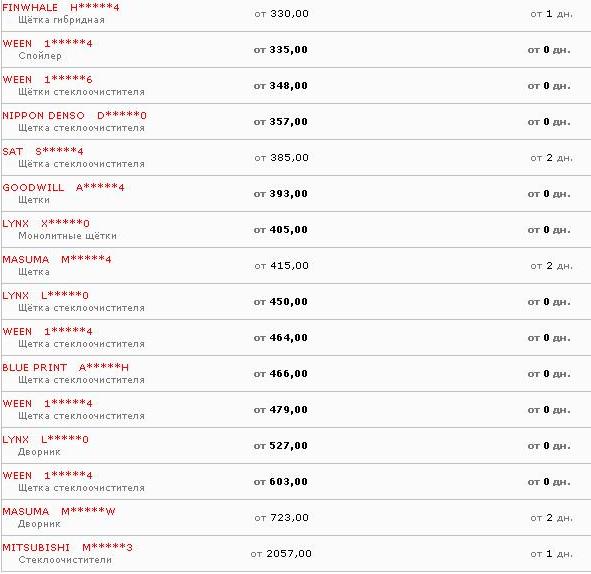The height and width of the screenshot is (574, 591).
Task: Open MASUMA M*****4 listing
Action: 57,260
